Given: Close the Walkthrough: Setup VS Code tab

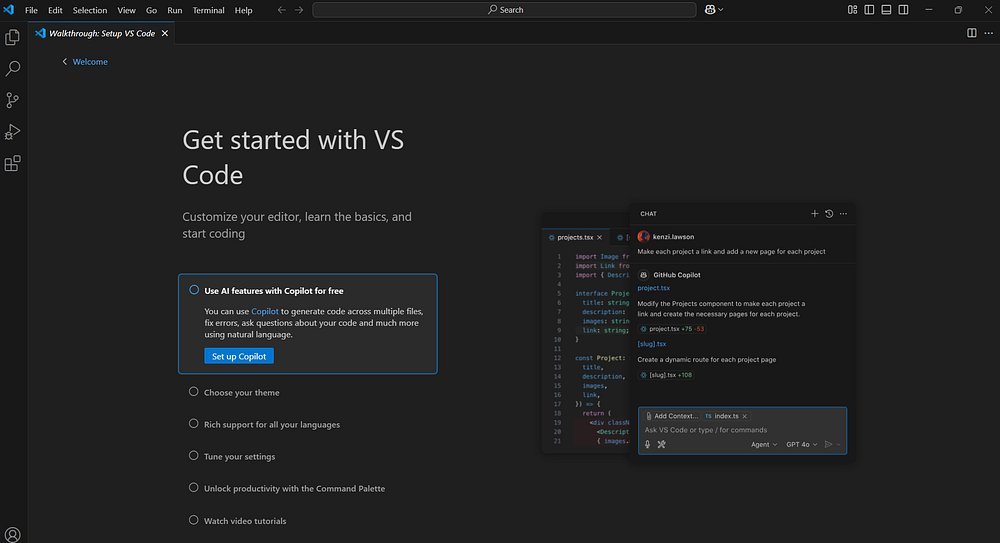Looking at the screenshot, I should pyautogui.click(x=165, y=33).
